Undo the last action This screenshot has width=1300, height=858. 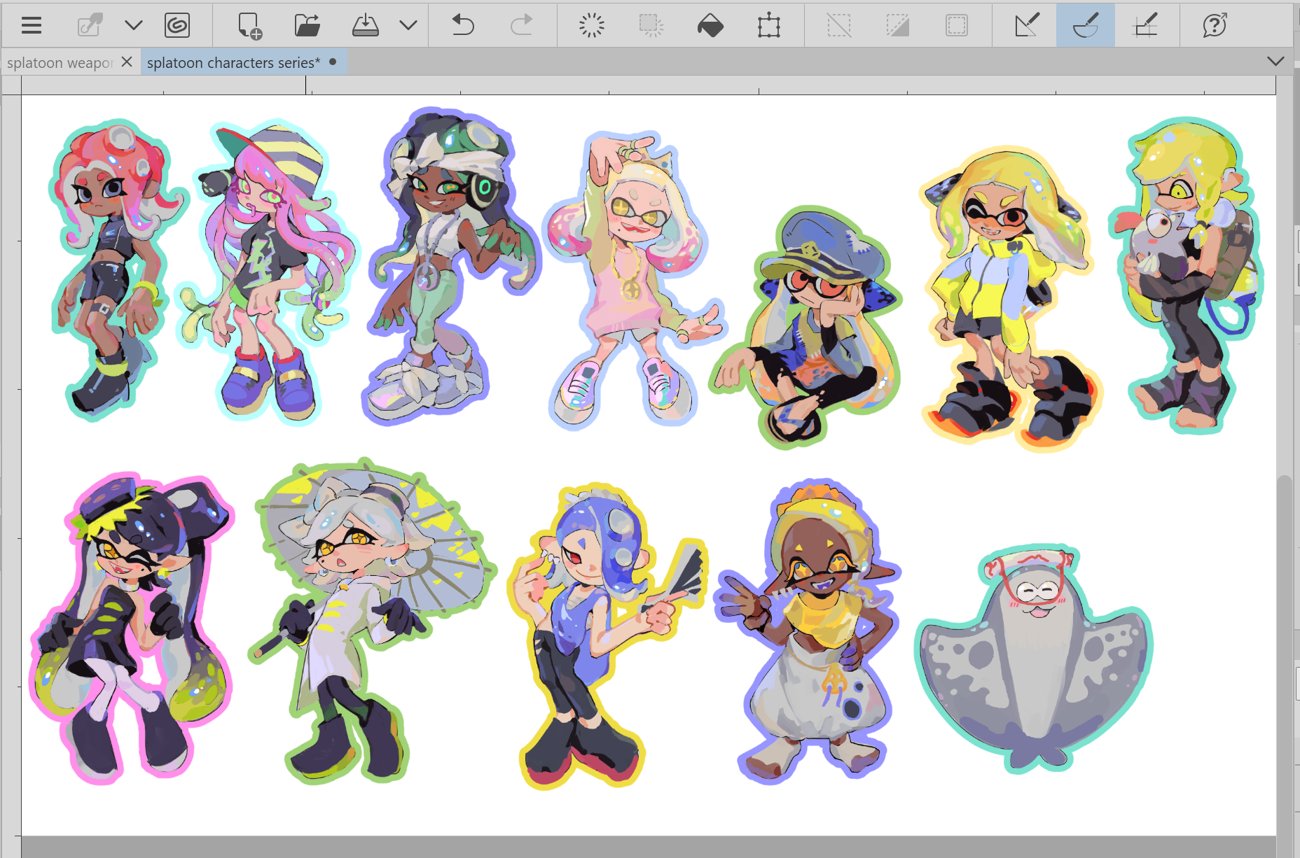coord(463,25)
